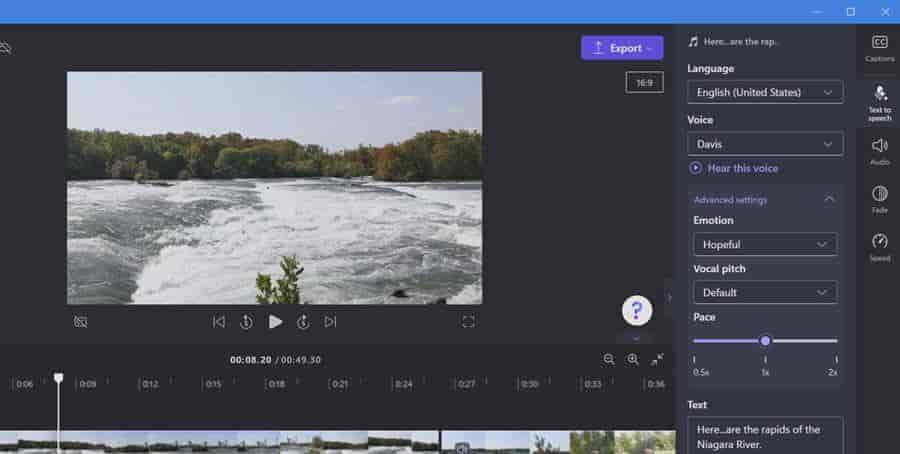The height and width of the screenshot is (454, 900).
Task: Skip to the start of the video
Action: (x=219, y=322)
